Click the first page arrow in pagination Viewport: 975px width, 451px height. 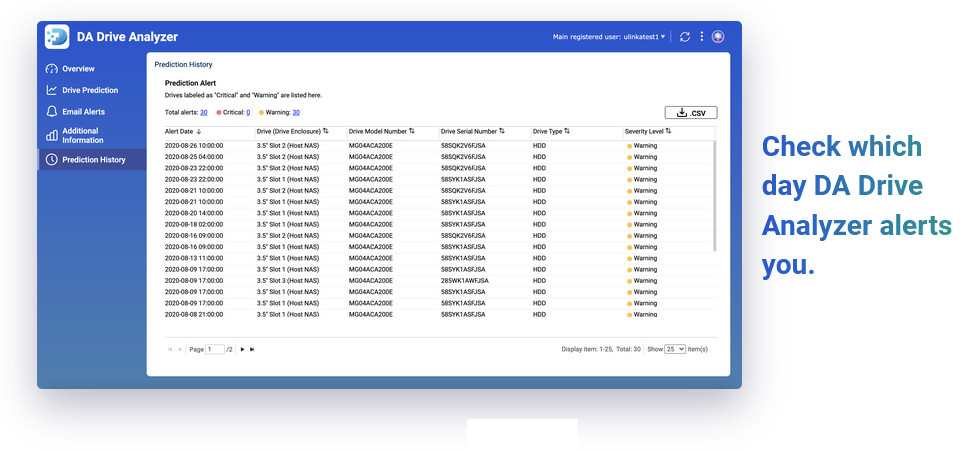pos(170,350)
